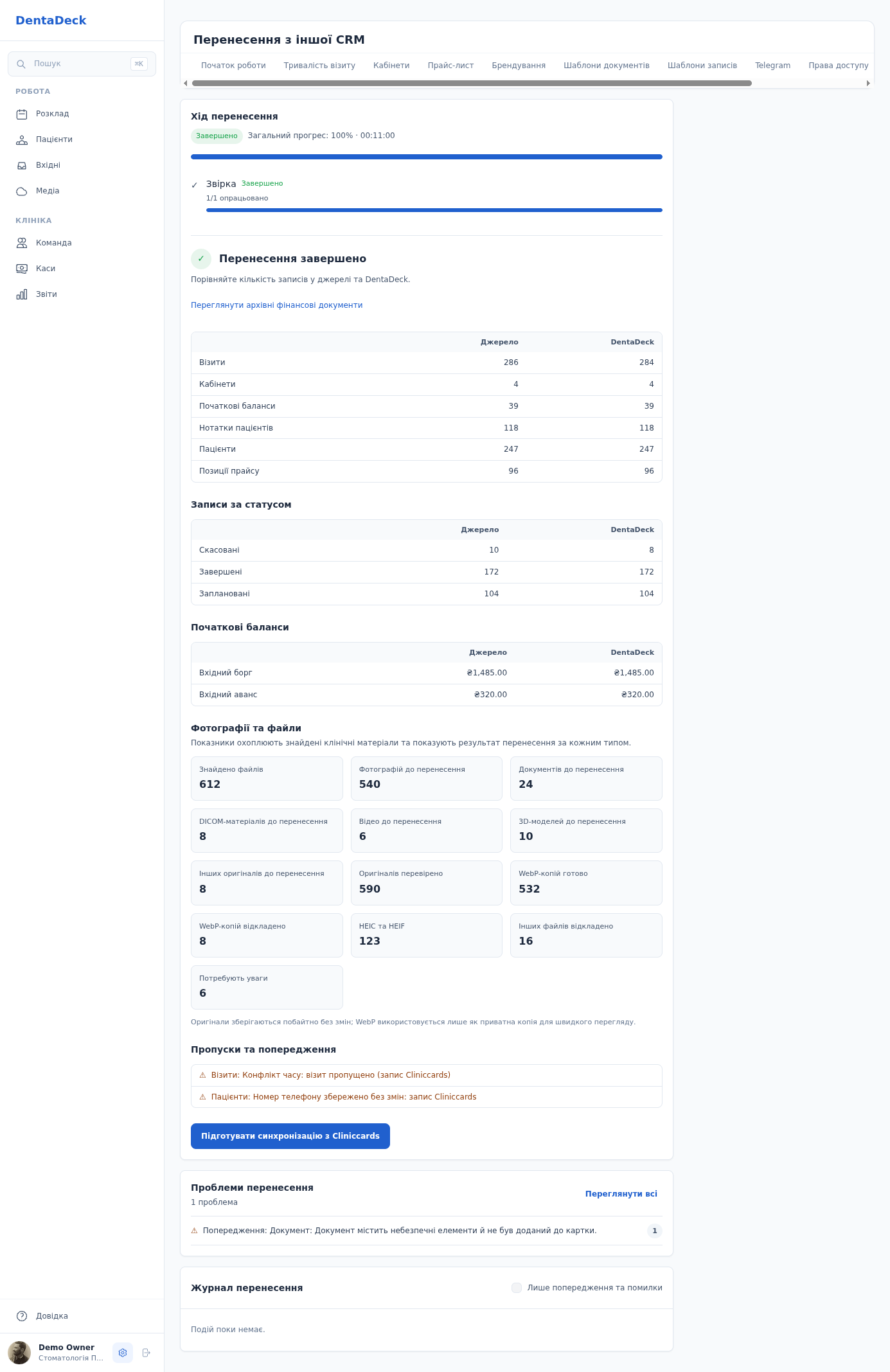Screen dimensions: 890x1372
Task: Click the 3D-моделей до перенесення 10 card
Action: click(586, 830)
